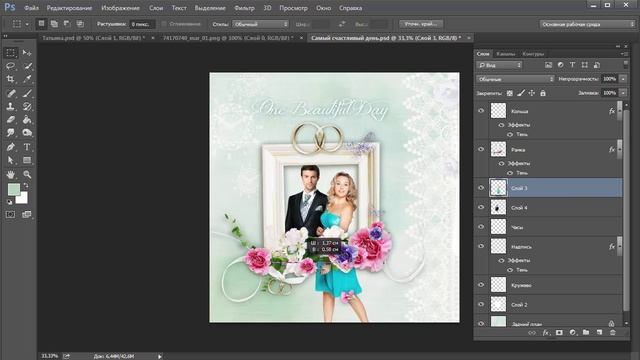Open the fill slider dropdown arrow
The image size is (640, 360).
[623, 93]
